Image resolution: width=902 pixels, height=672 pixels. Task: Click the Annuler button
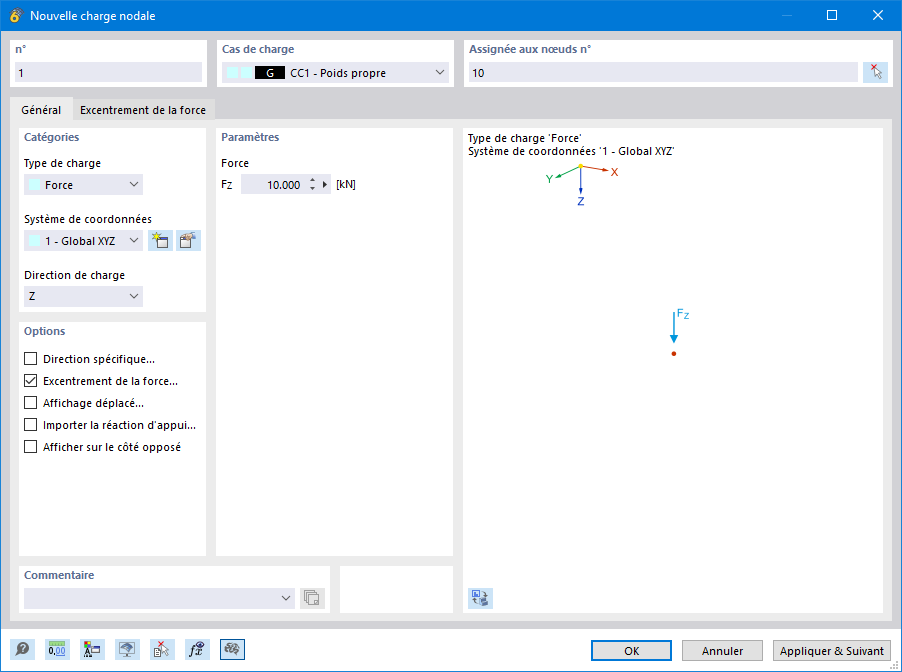coord(722,651)
